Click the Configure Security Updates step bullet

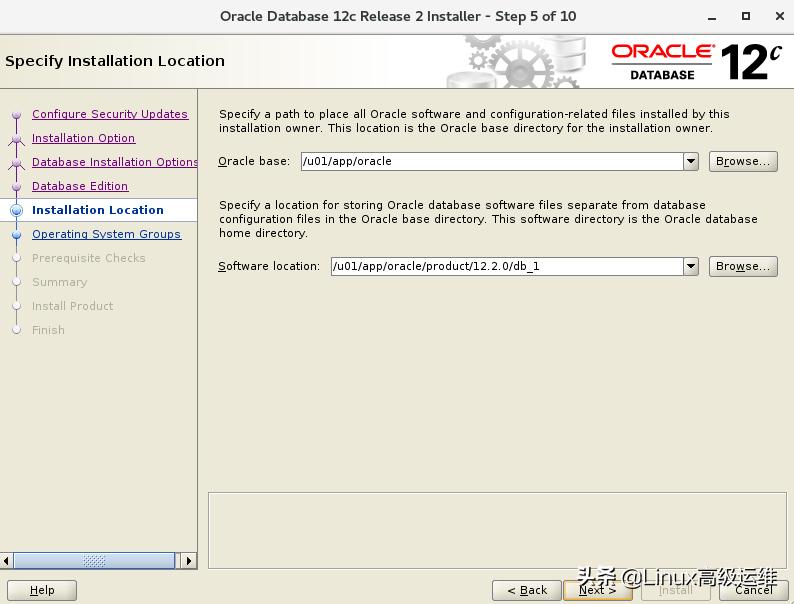[x=16, y=115]
